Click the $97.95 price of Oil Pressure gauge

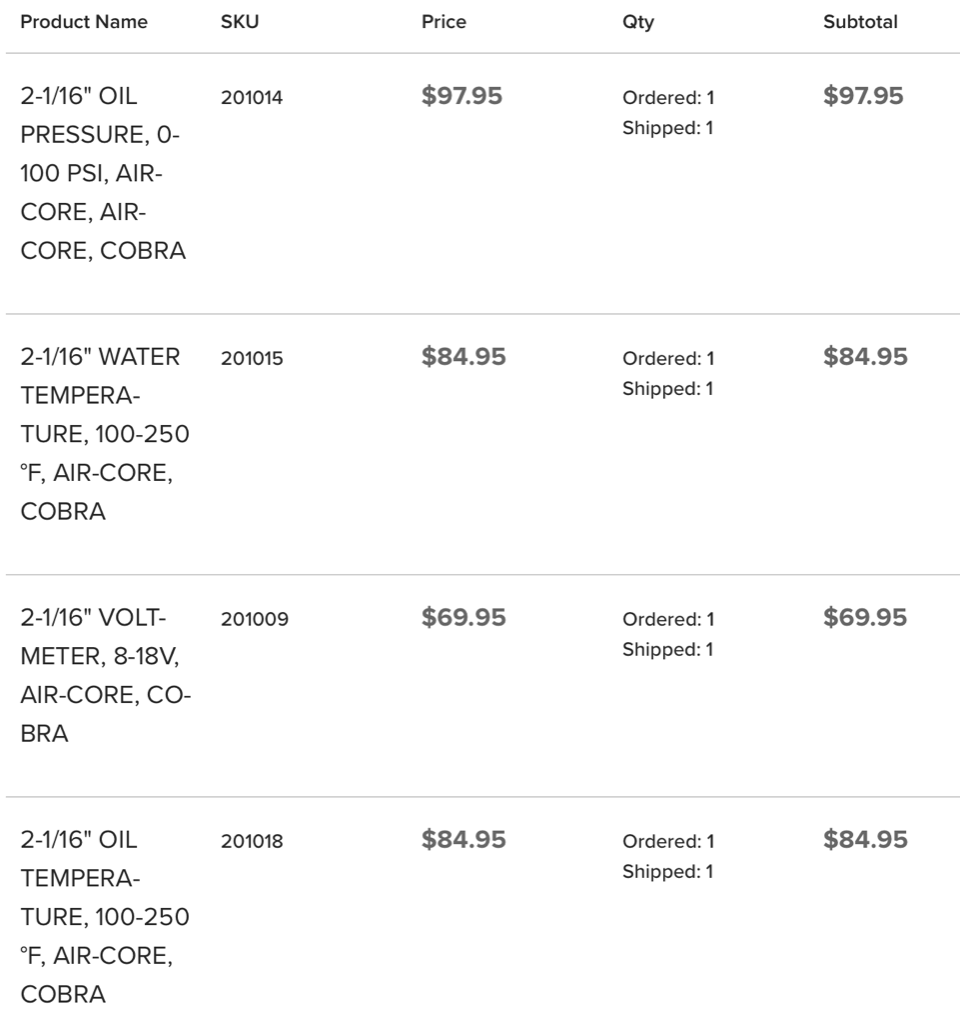click(462, 96)
